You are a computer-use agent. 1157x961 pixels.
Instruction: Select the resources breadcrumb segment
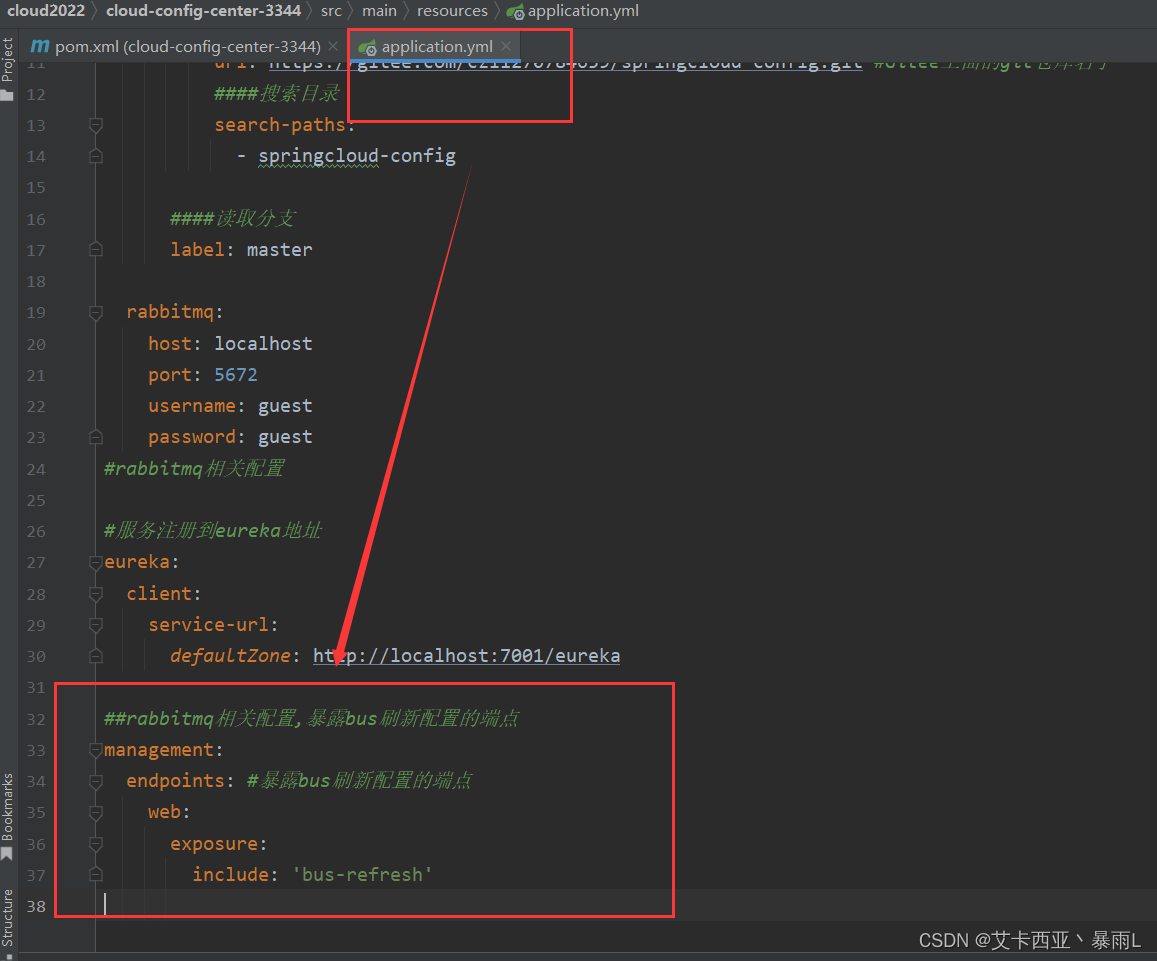pyautogui.click(x=452, y=11)
